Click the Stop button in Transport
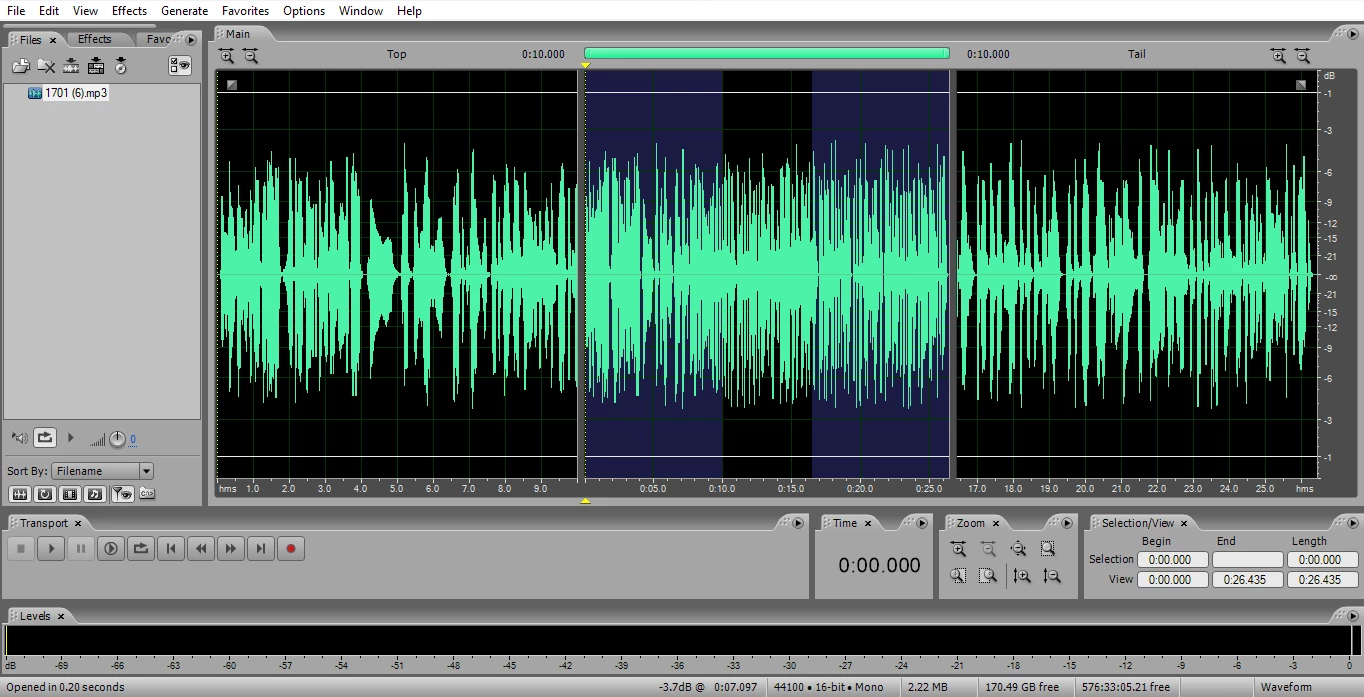 [x=21, y=548]
